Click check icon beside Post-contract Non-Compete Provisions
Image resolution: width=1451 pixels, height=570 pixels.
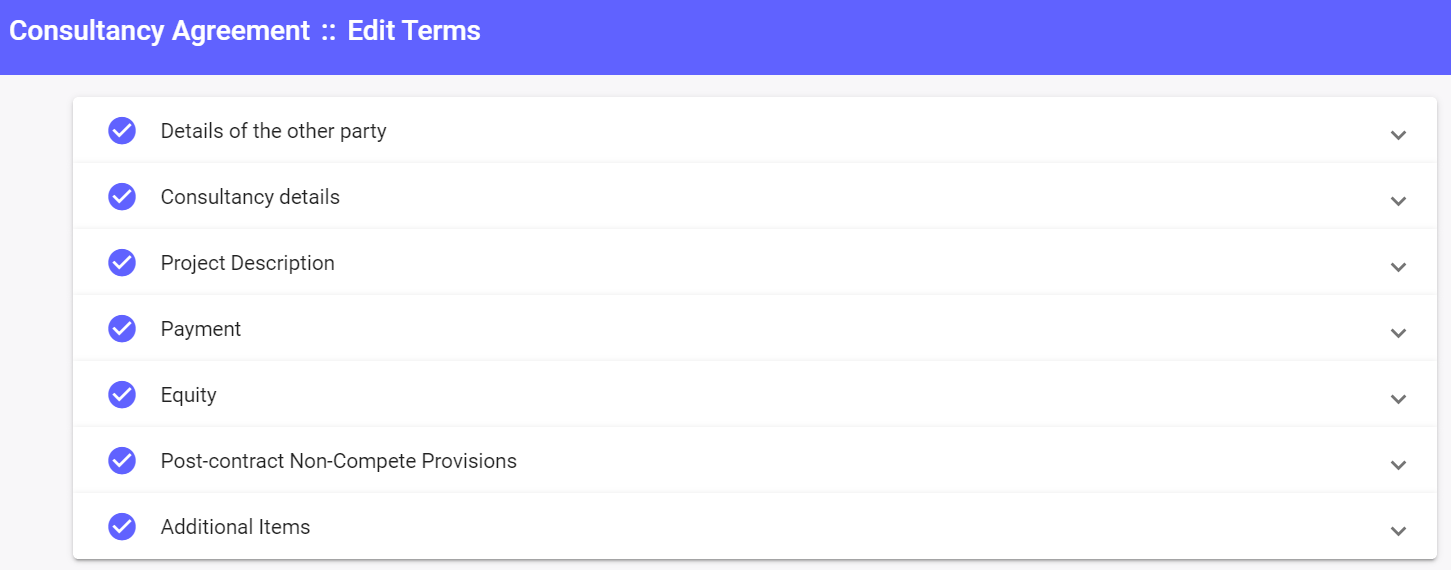(x=122, y=461)
